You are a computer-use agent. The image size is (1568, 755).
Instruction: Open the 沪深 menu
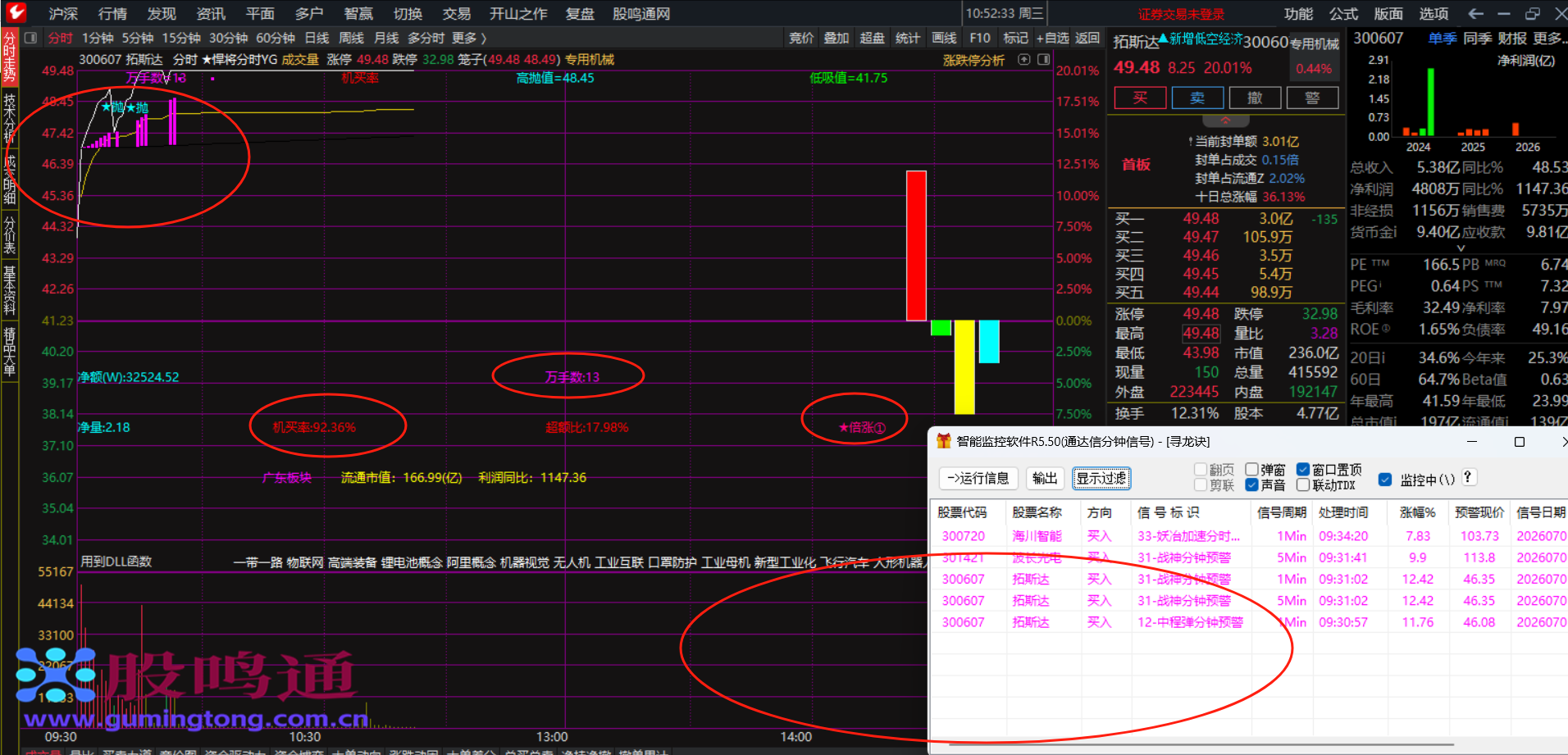click(63, 14)
